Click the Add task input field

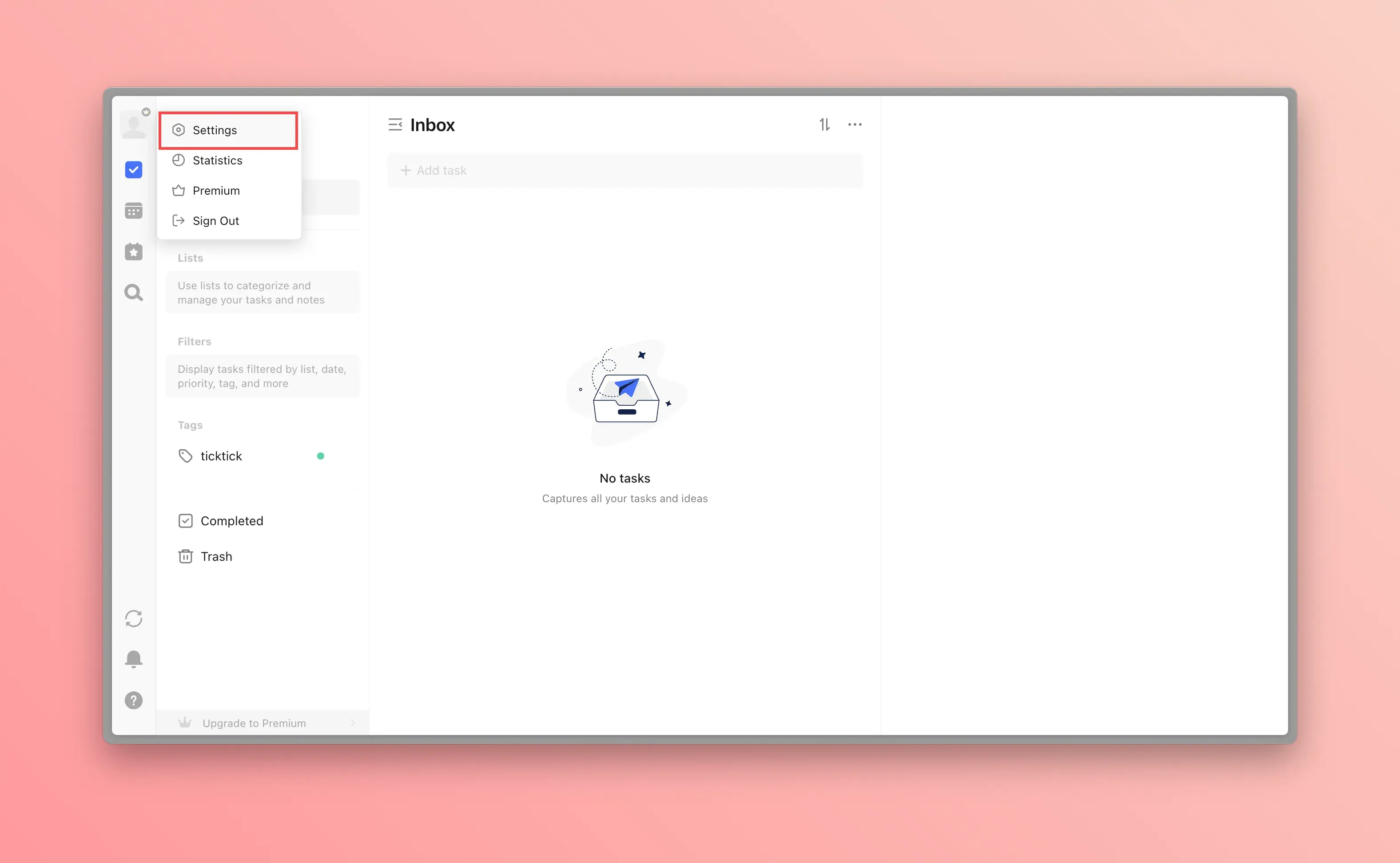(x=624, y=170)
